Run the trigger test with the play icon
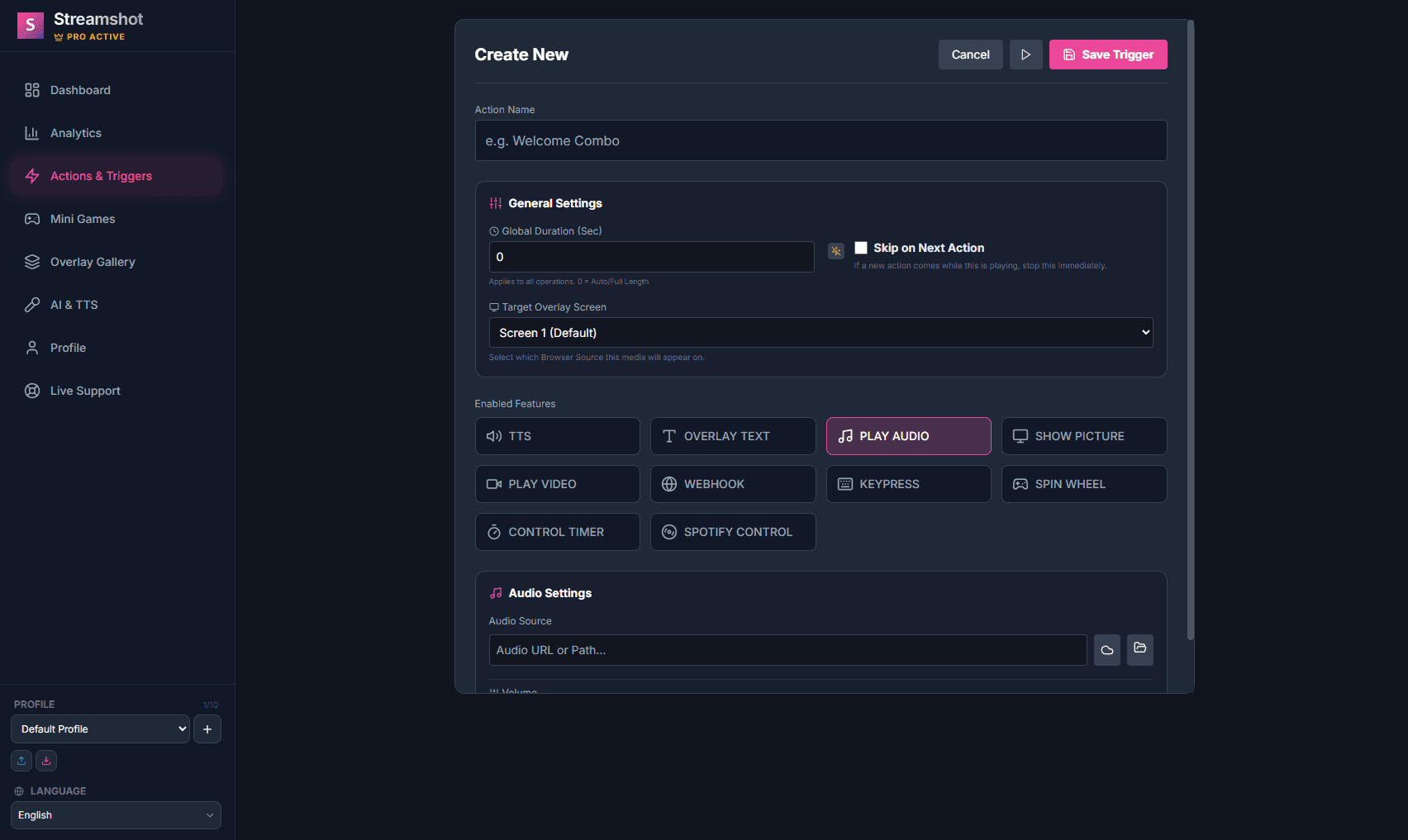This screenshot has height=840, width=1408. click(x=1025, y=54)
